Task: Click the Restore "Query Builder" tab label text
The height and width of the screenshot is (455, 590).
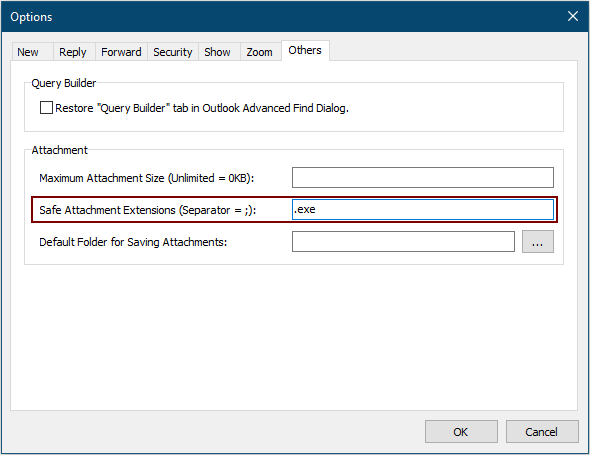Action: click(x=202, y=108)
